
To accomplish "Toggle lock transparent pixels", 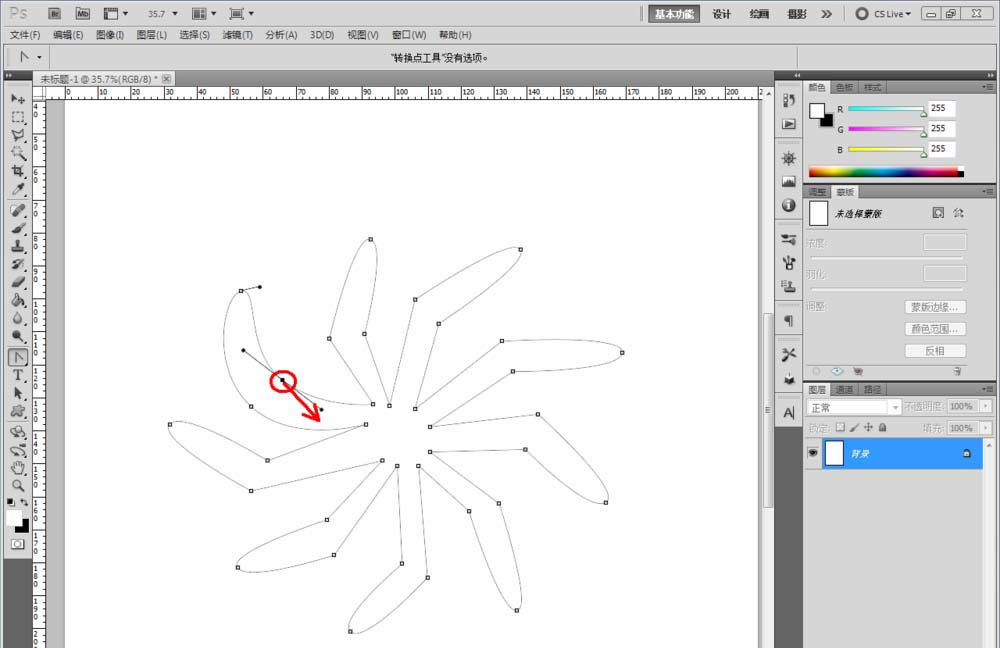I will [841, 427].
